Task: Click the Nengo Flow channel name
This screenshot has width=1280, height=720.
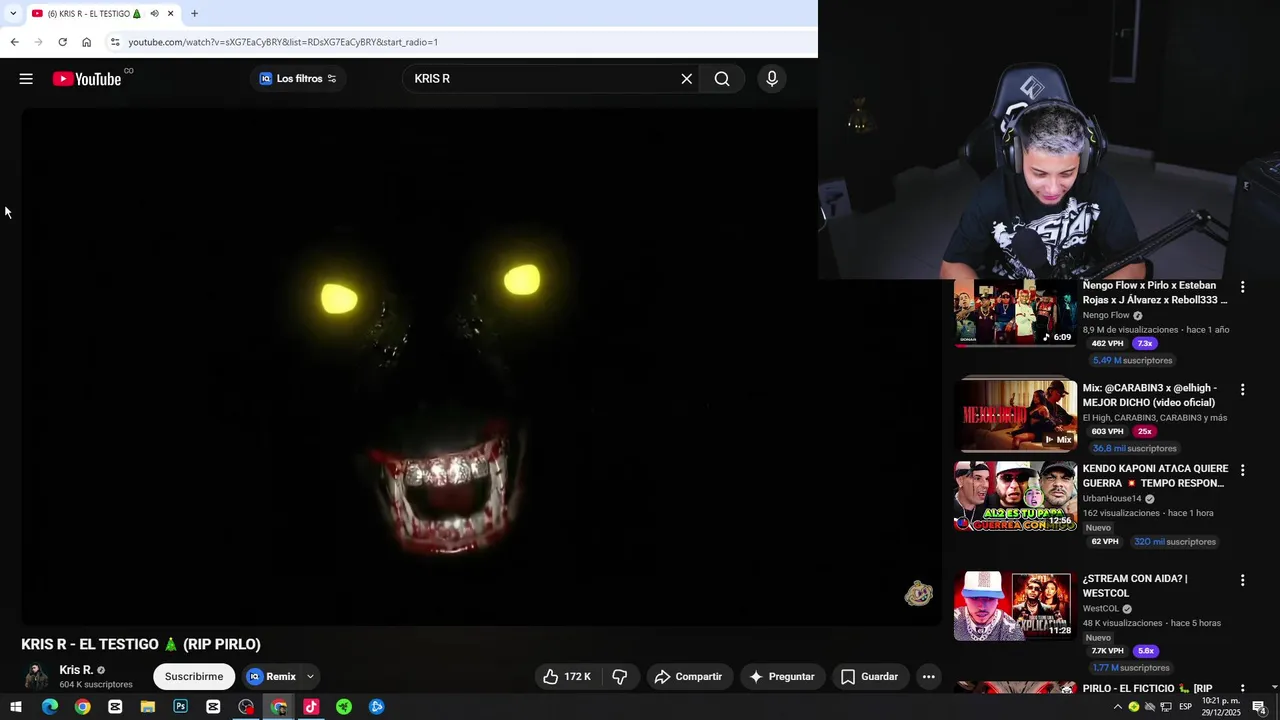Action: pos(1106,315)
